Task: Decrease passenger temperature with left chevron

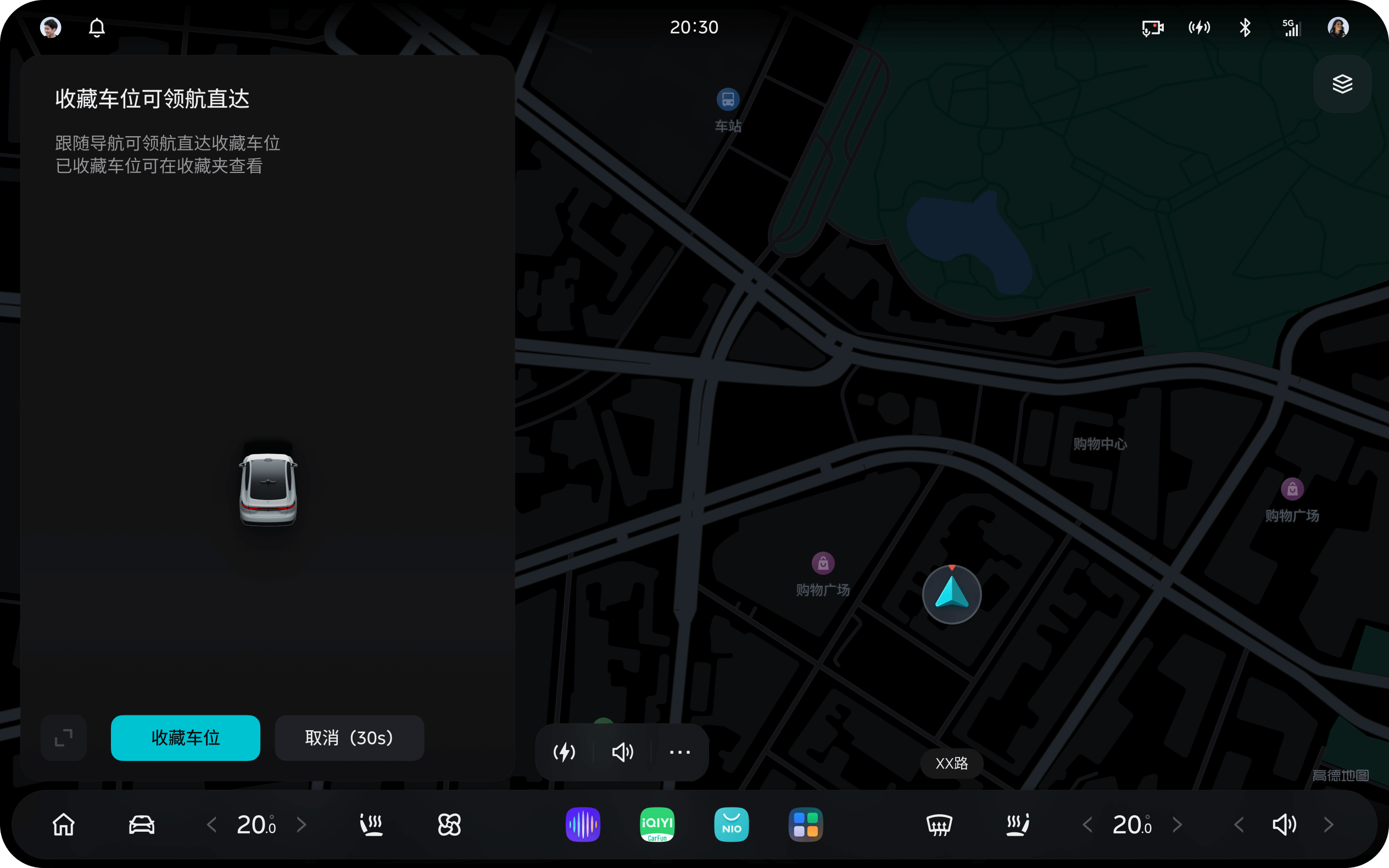Action: pos(1087,825)
